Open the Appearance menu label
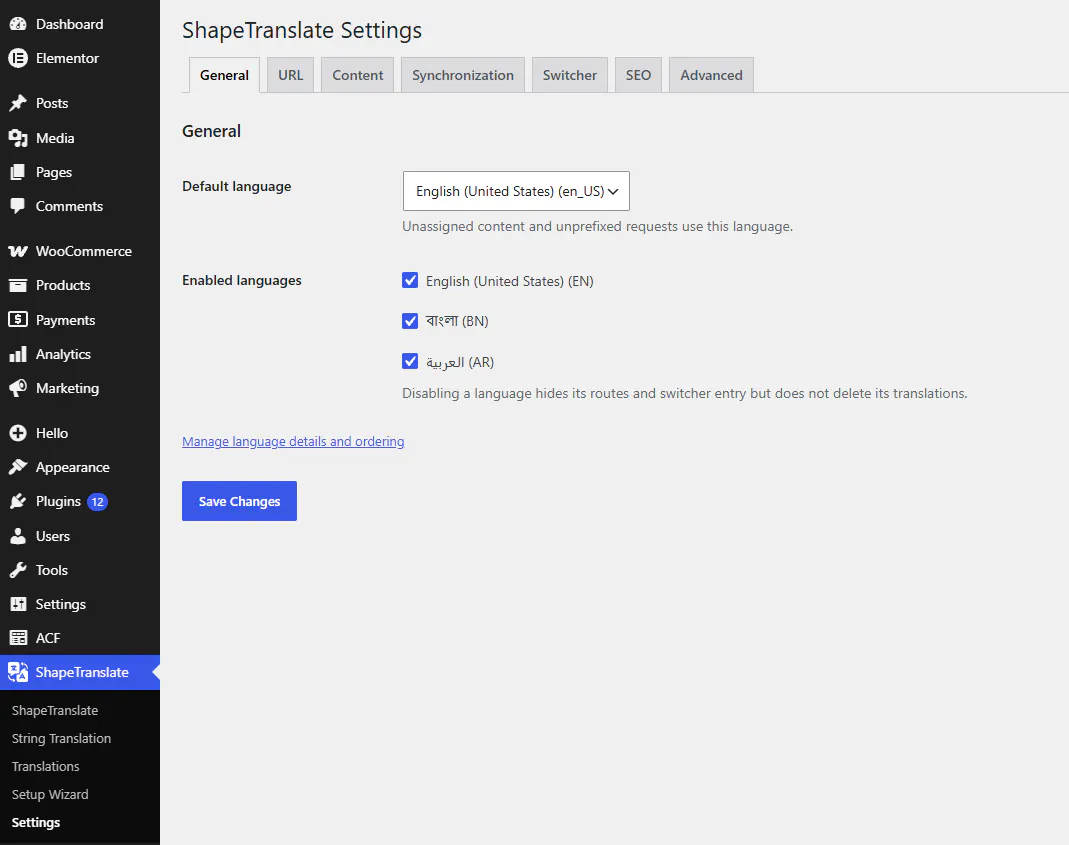The image size is (1069, 845). coord(72,467)
